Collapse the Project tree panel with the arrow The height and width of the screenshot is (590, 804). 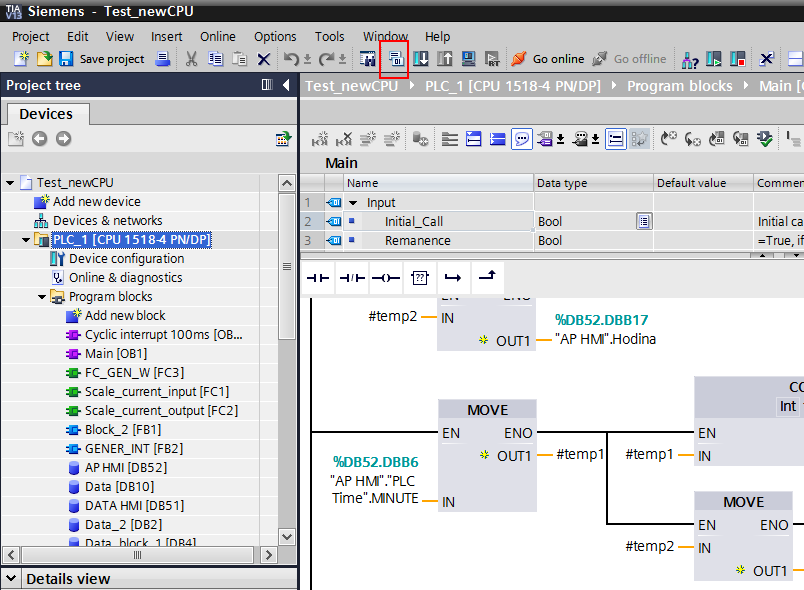(x=286, y=85)
